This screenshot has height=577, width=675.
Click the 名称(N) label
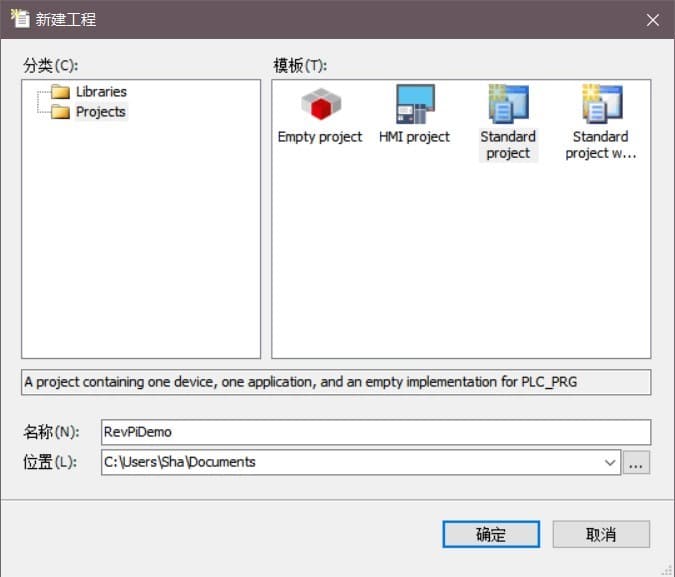click(51, 432)
